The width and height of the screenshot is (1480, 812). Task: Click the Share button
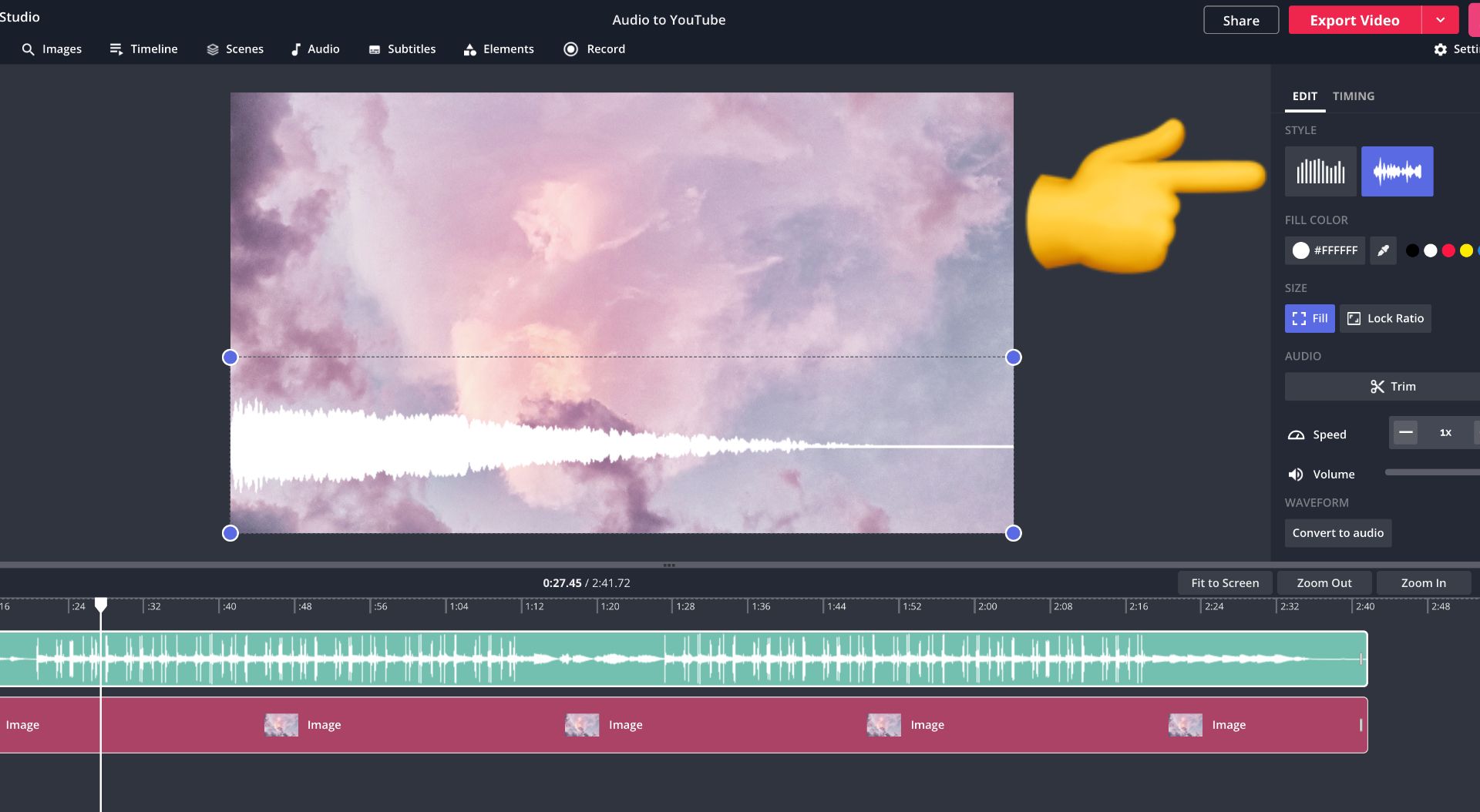pos(1240,20)
